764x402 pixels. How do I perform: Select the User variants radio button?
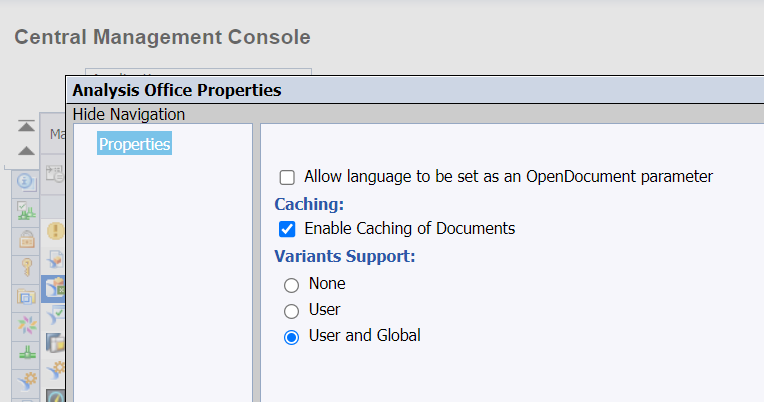click(x=291, y=311)
